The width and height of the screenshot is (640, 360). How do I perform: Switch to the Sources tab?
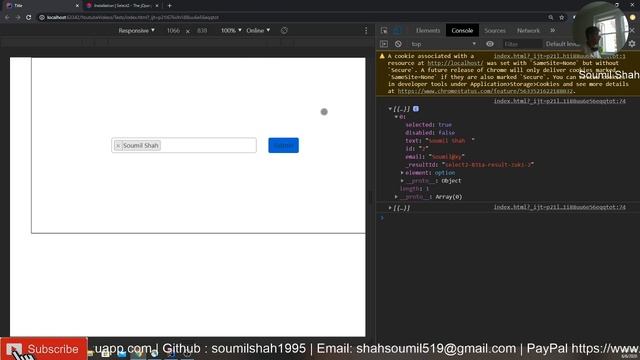pos(495,31)
